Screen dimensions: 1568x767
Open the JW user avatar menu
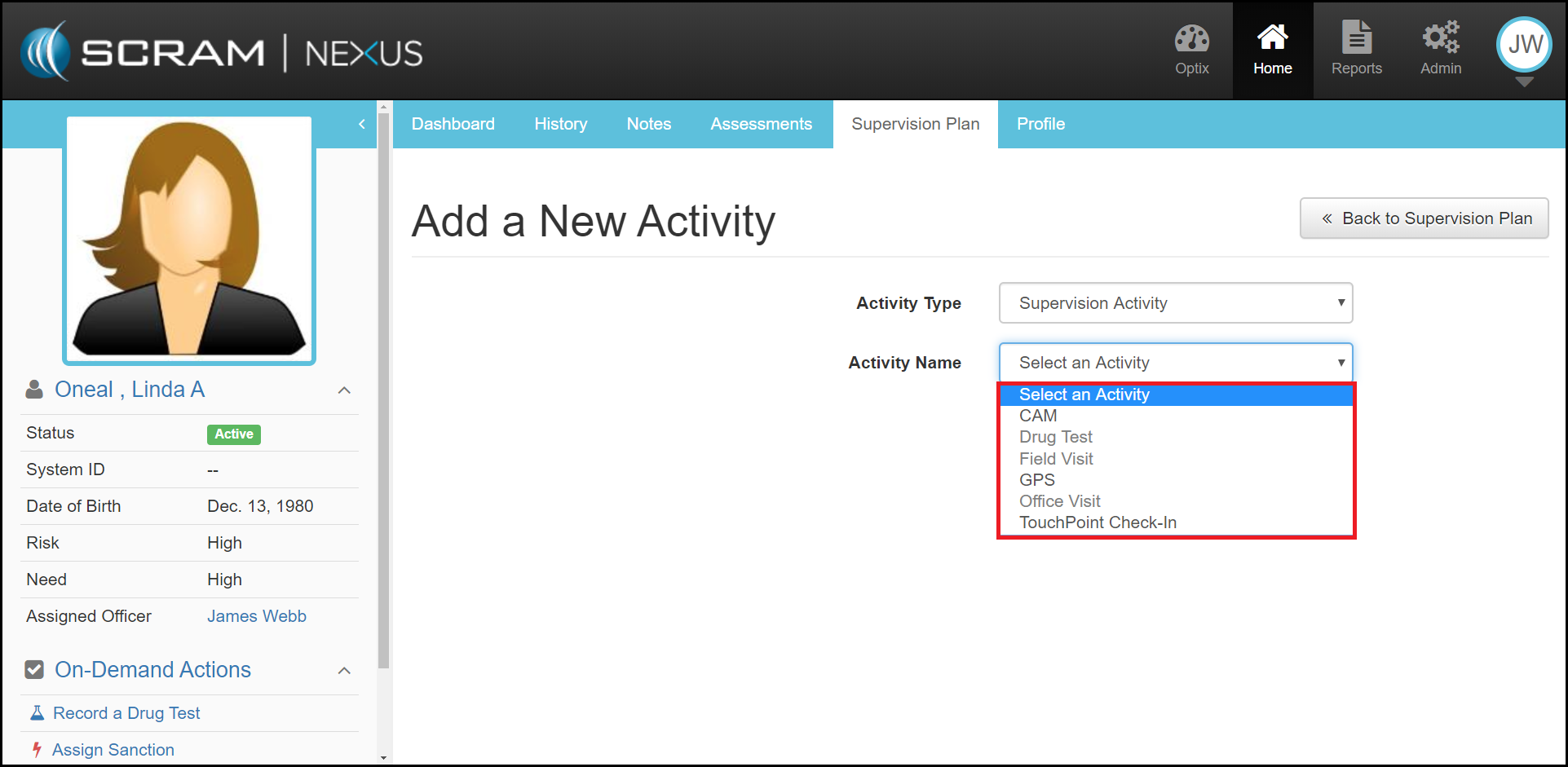(1523, 46)
